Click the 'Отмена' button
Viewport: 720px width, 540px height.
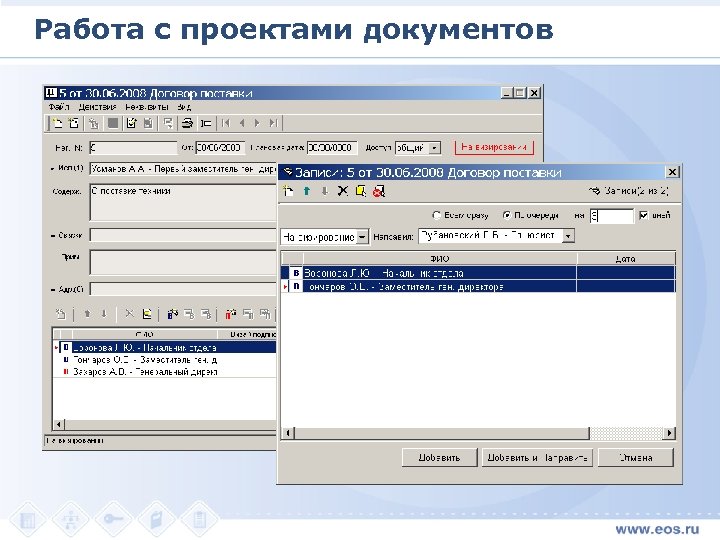coord(636,458)
